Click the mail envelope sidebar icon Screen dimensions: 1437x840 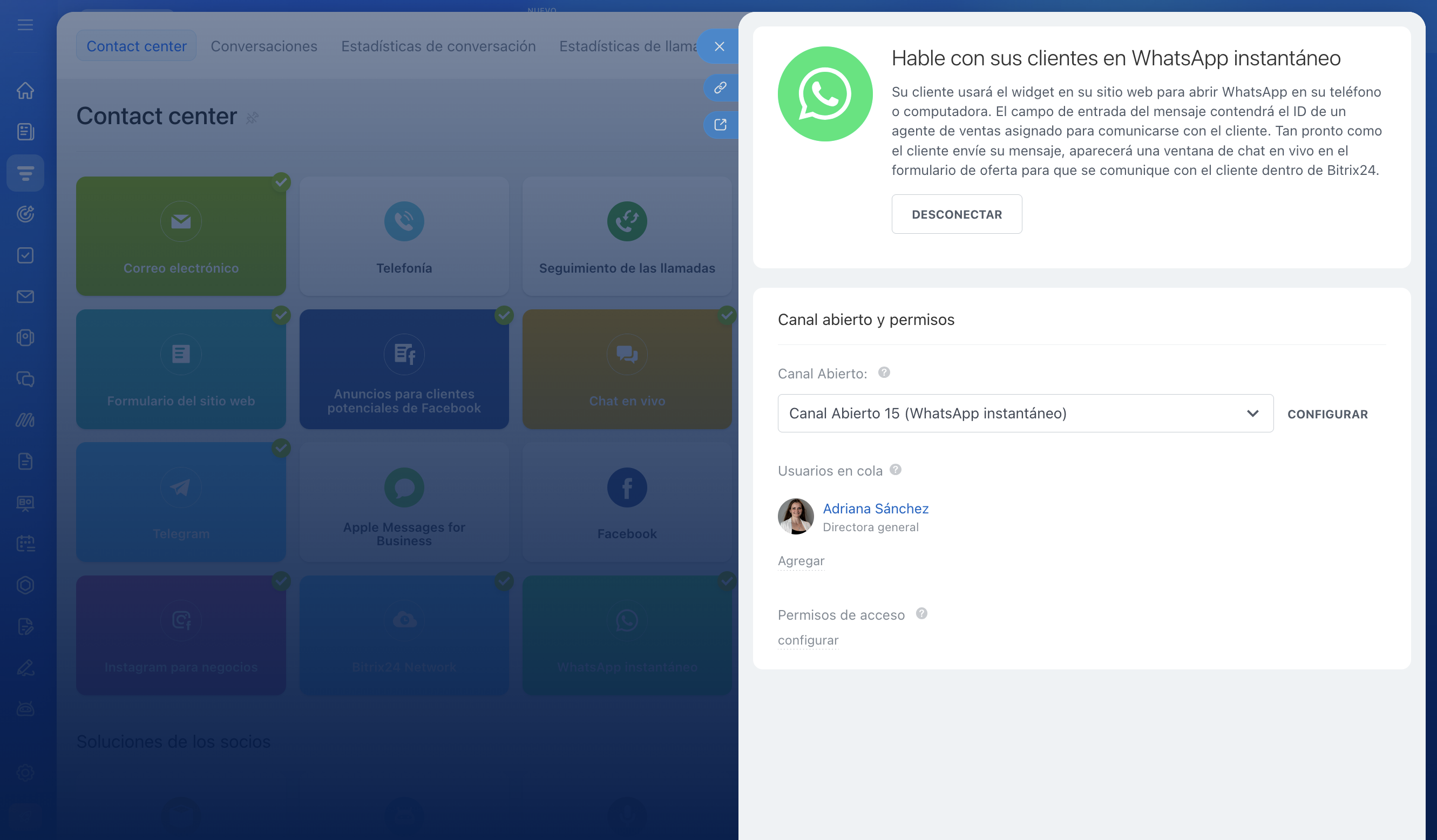(25, 296)
